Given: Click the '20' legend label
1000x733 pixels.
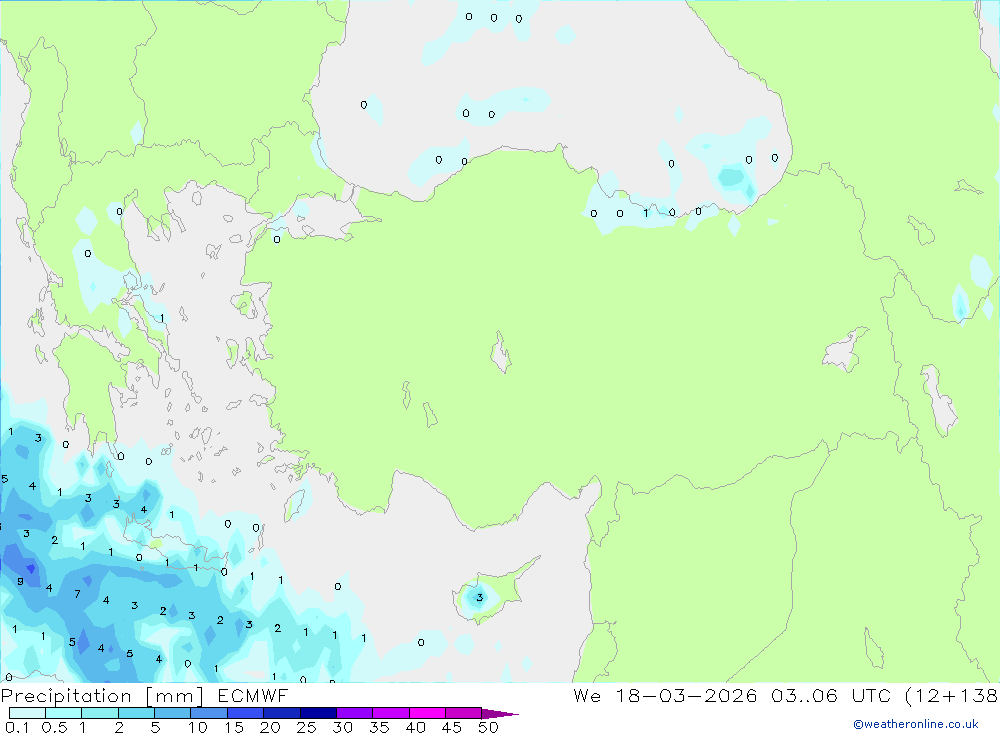Looking at the screenshot, I should (x=270, y=727).
